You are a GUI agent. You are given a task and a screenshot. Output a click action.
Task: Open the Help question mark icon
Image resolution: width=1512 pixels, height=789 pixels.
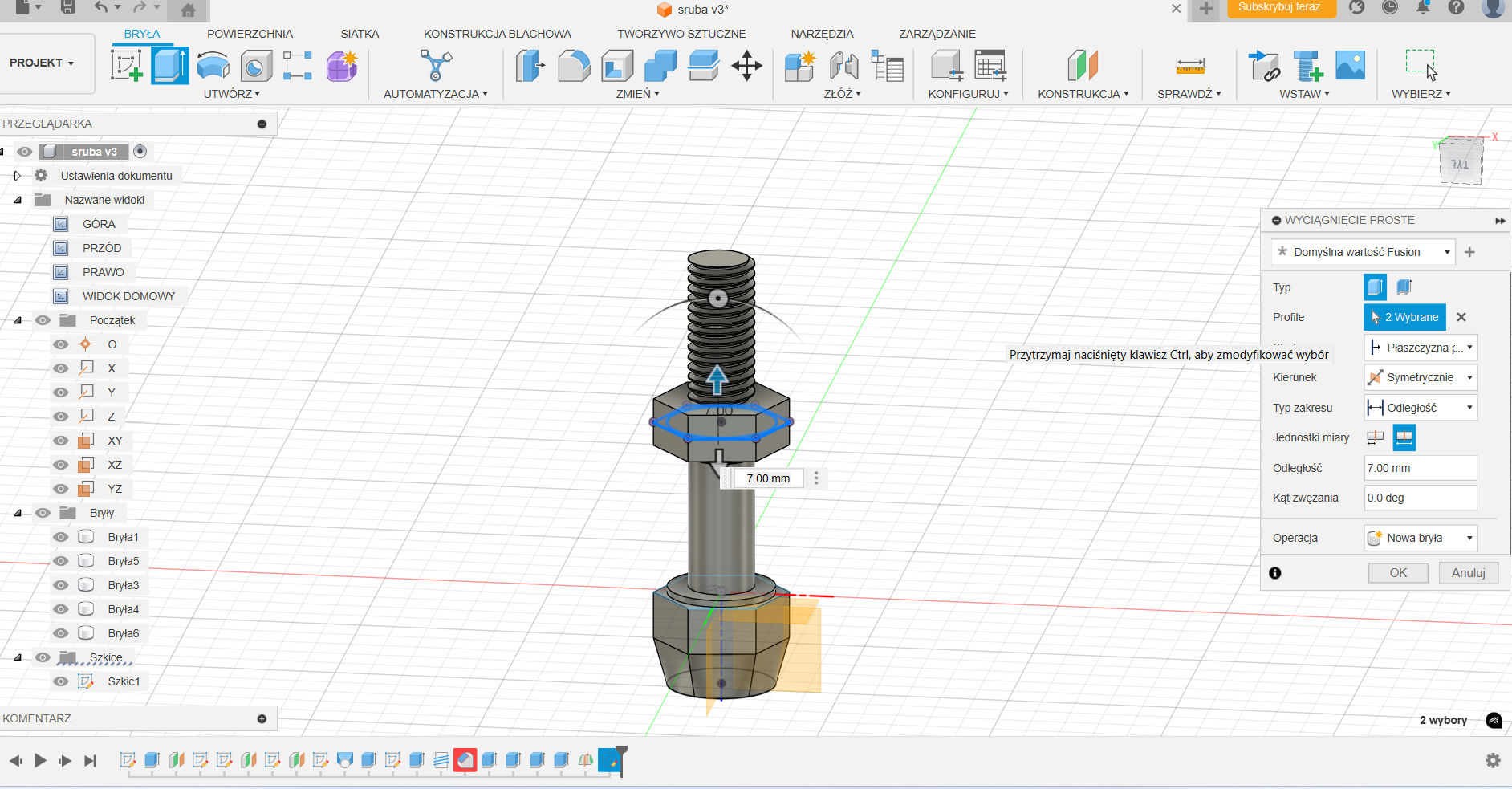pyautogui.click(x=1456, y=7)
